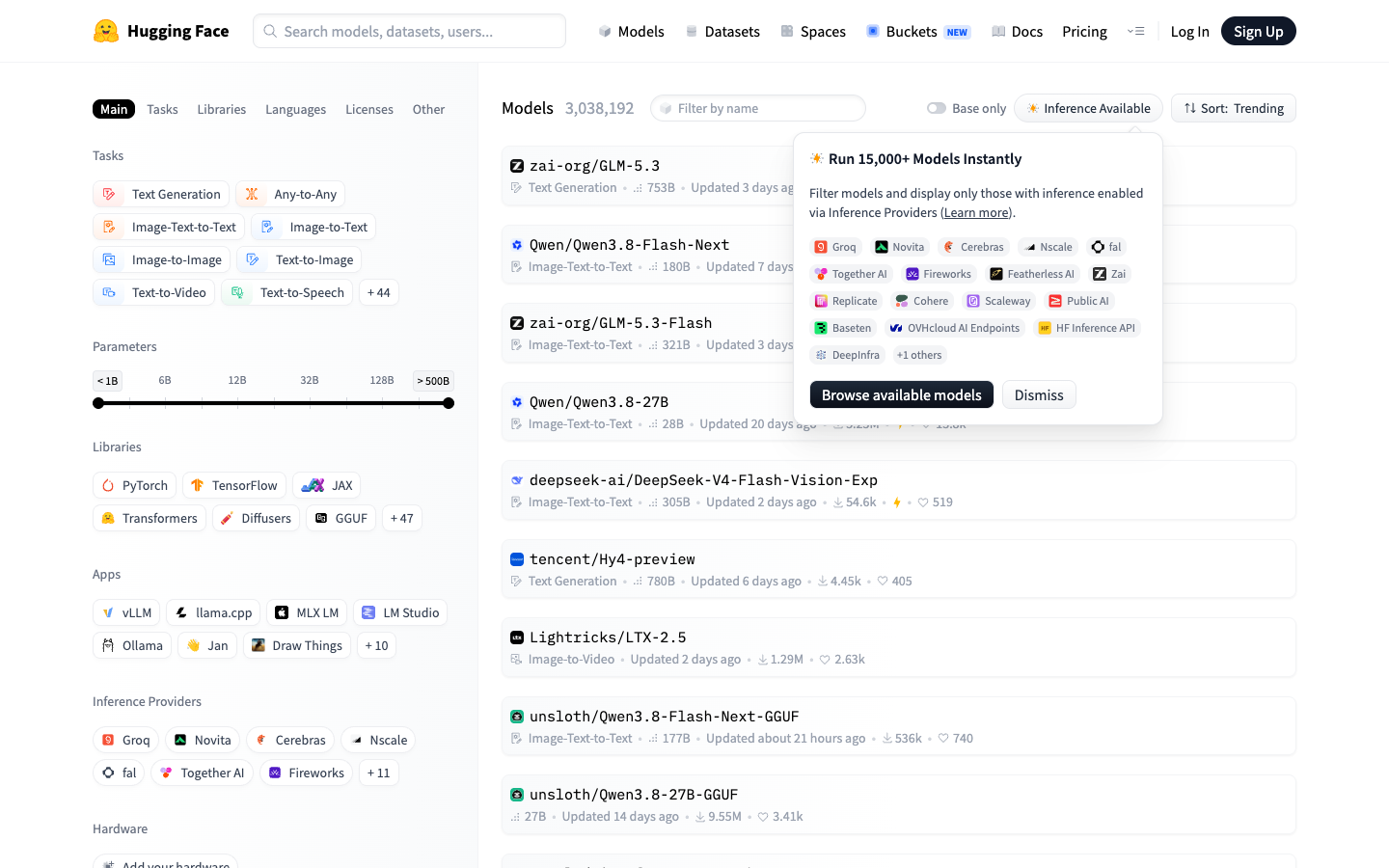This screenshot has height=868, width=1389.
Task: Click the PyTorch library icon
Action: tap(108, 485)
